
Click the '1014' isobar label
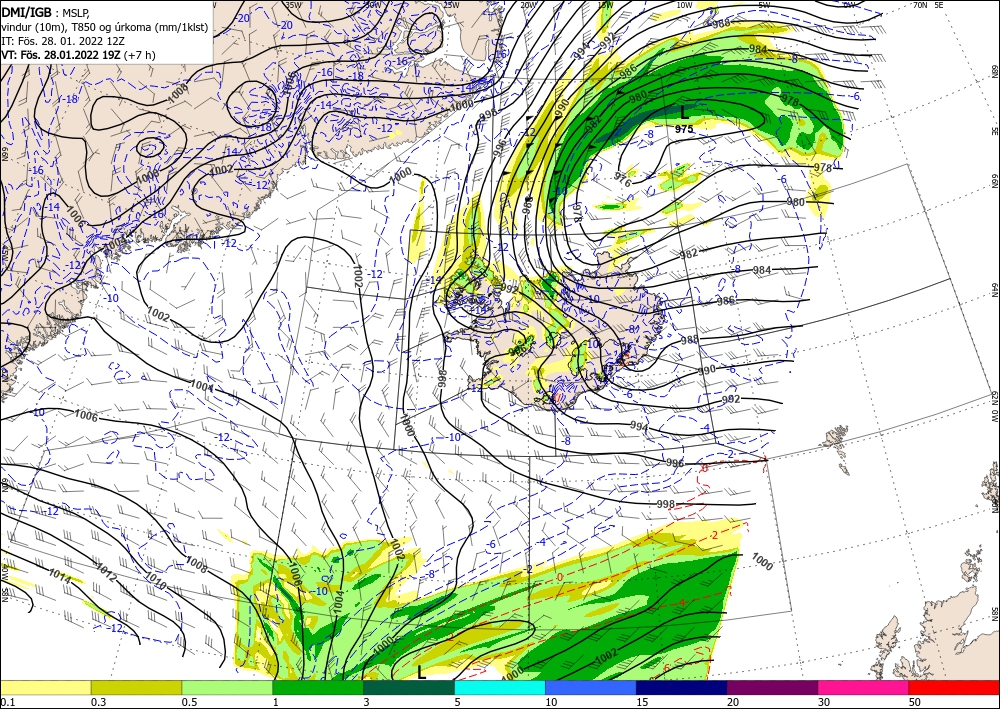[59, 578]
